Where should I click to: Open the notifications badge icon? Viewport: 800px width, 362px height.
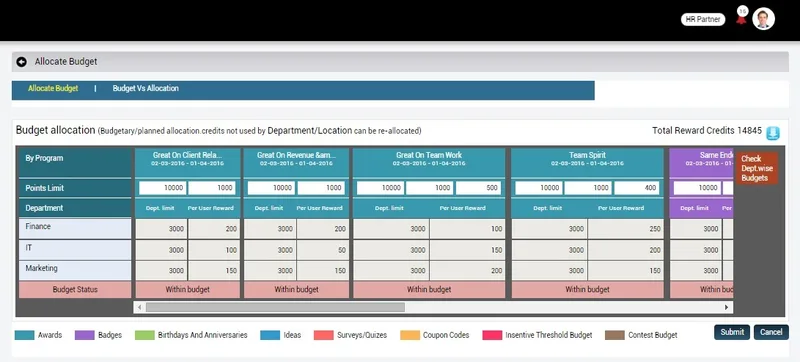click(x=741, y=17)
